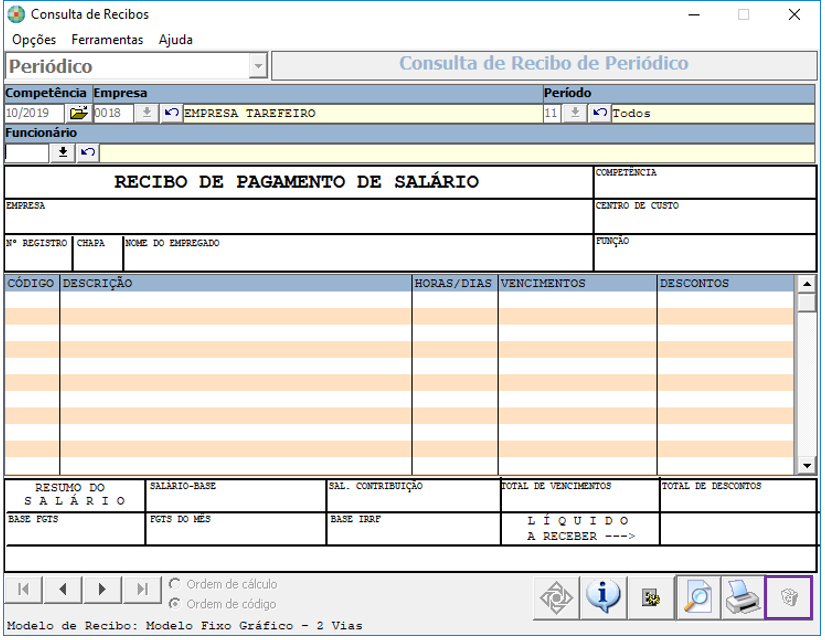The image size is (825, 640).
Task: Close the Consulta de Recibos window
Action: [794, 15]
